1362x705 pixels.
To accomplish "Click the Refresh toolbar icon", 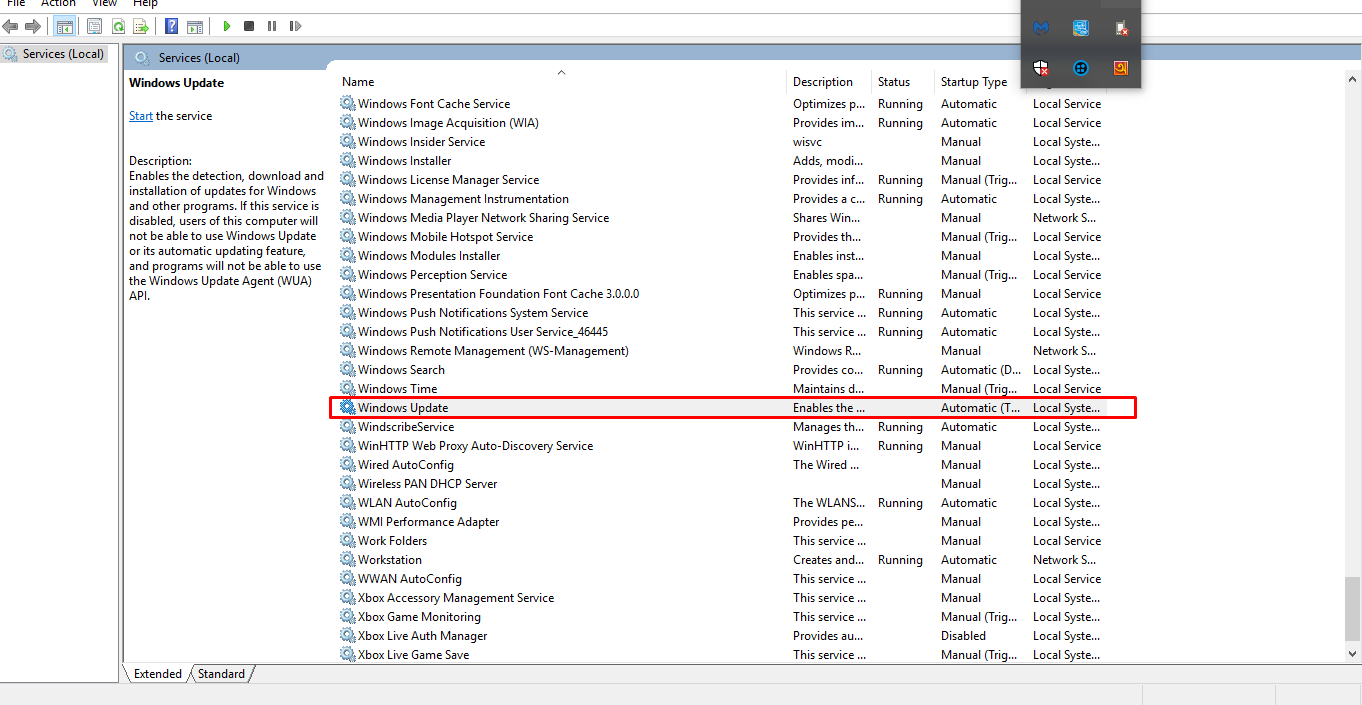I will tap(118, 26).
